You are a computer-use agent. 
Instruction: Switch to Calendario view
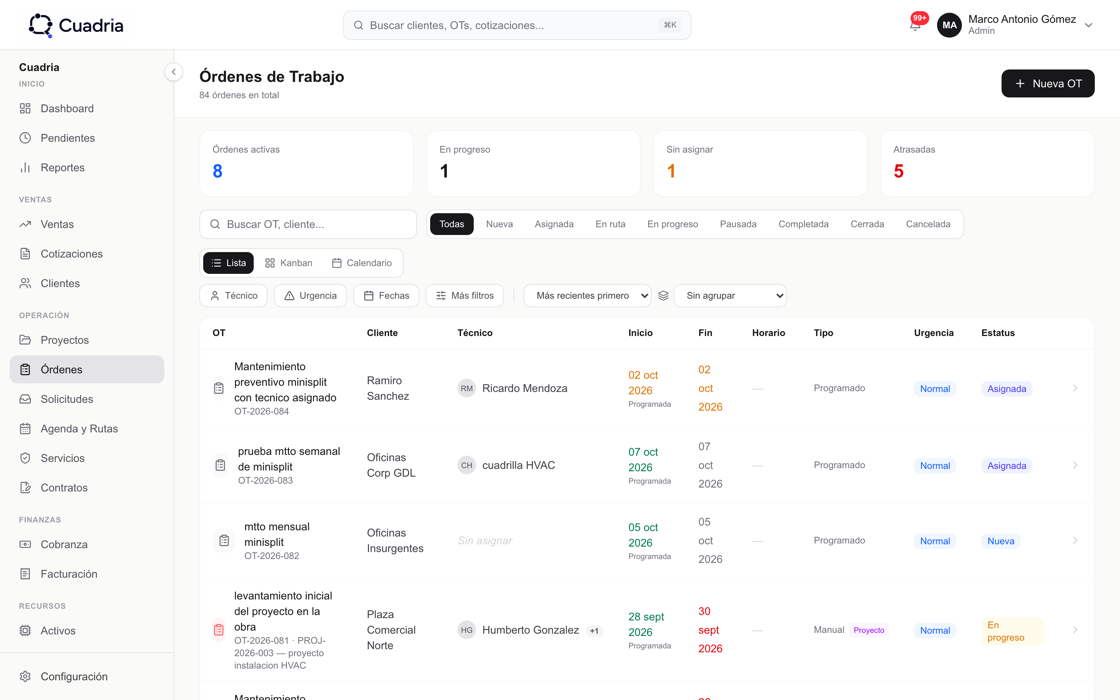coord(362,263)
